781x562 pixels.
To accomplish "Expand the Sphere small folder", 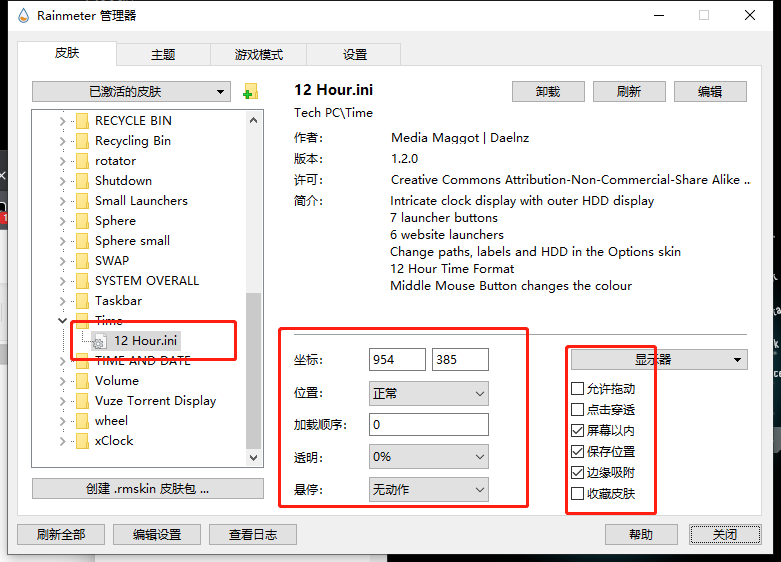I will click(62, 241).
